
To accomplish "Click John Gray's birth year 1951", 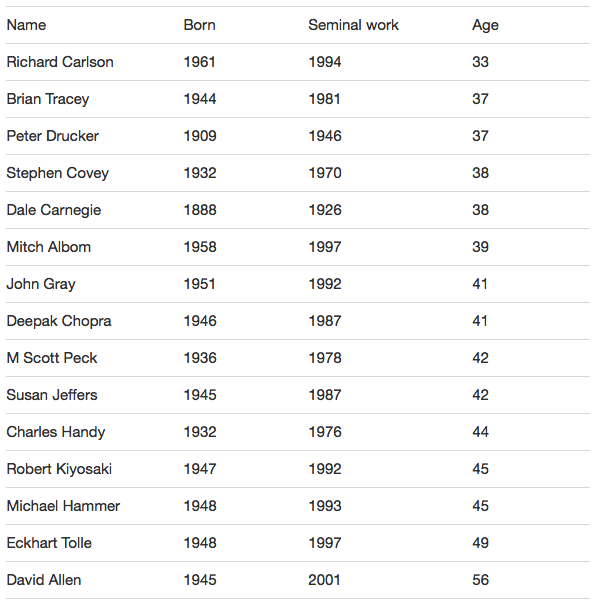I will (x=199, y=284).
